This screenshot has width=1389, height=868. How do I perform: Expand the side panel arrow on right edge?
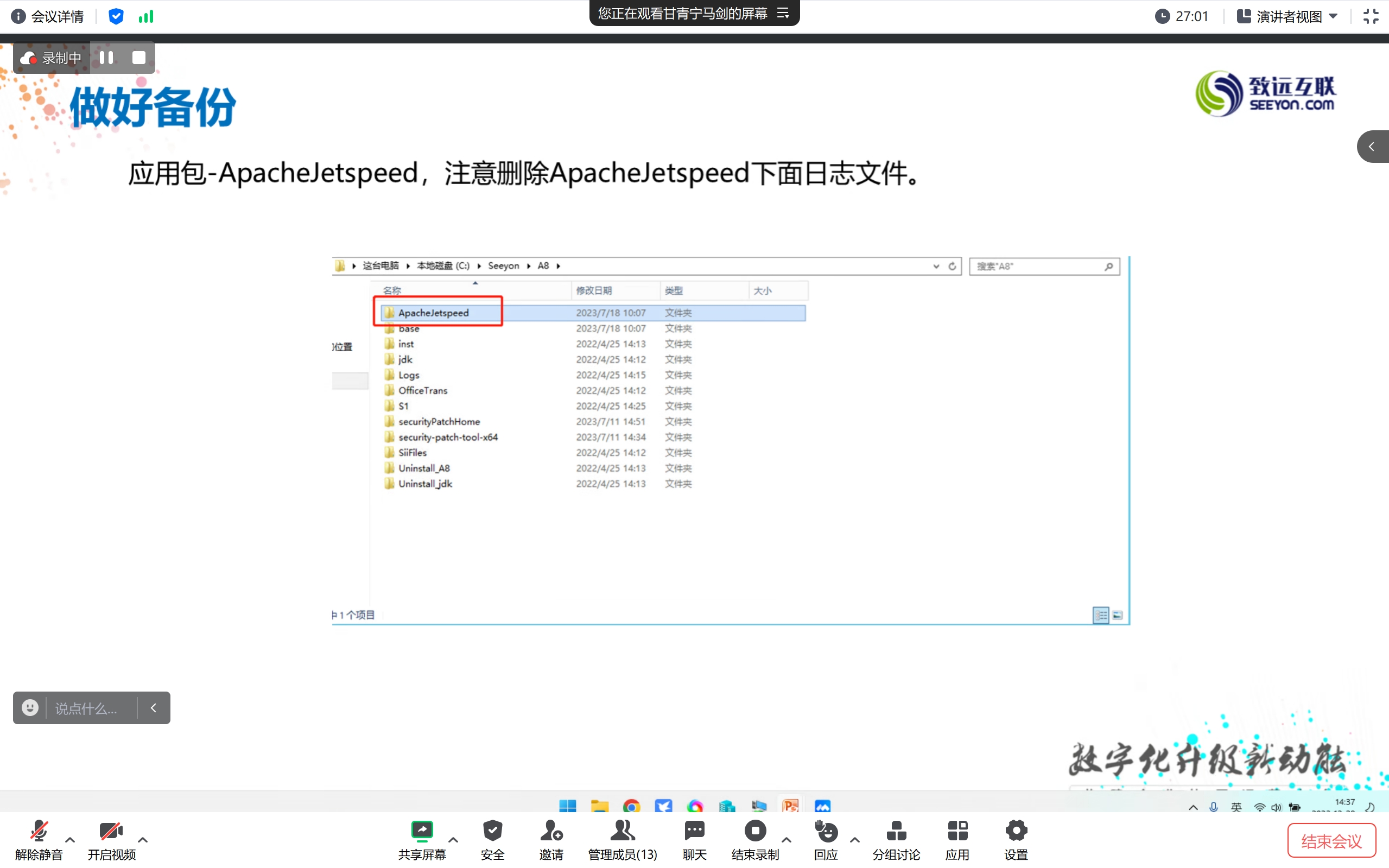tap(1372, 147)
